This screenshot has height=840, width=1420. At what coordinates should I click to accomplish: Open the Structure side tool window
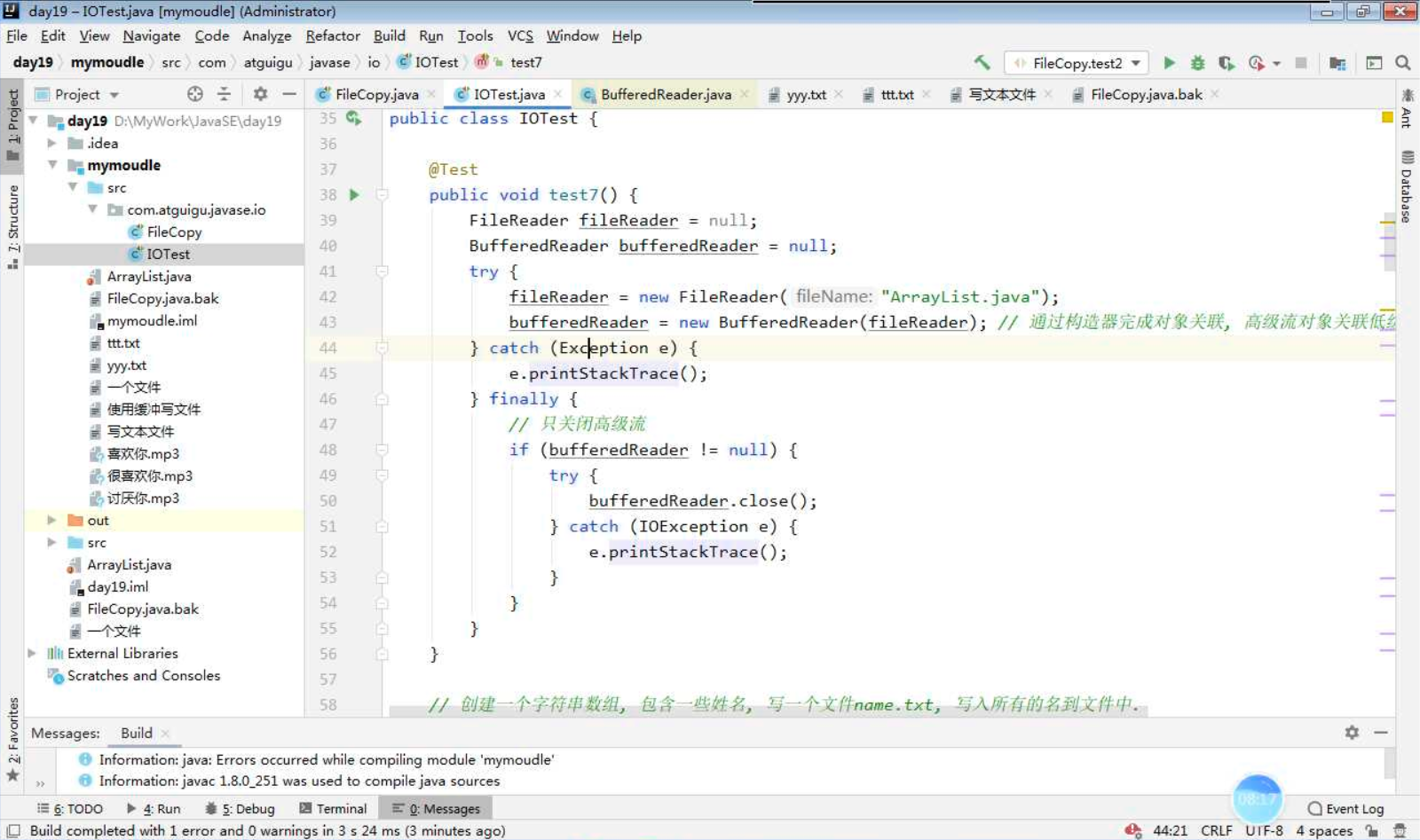(12, 227)
